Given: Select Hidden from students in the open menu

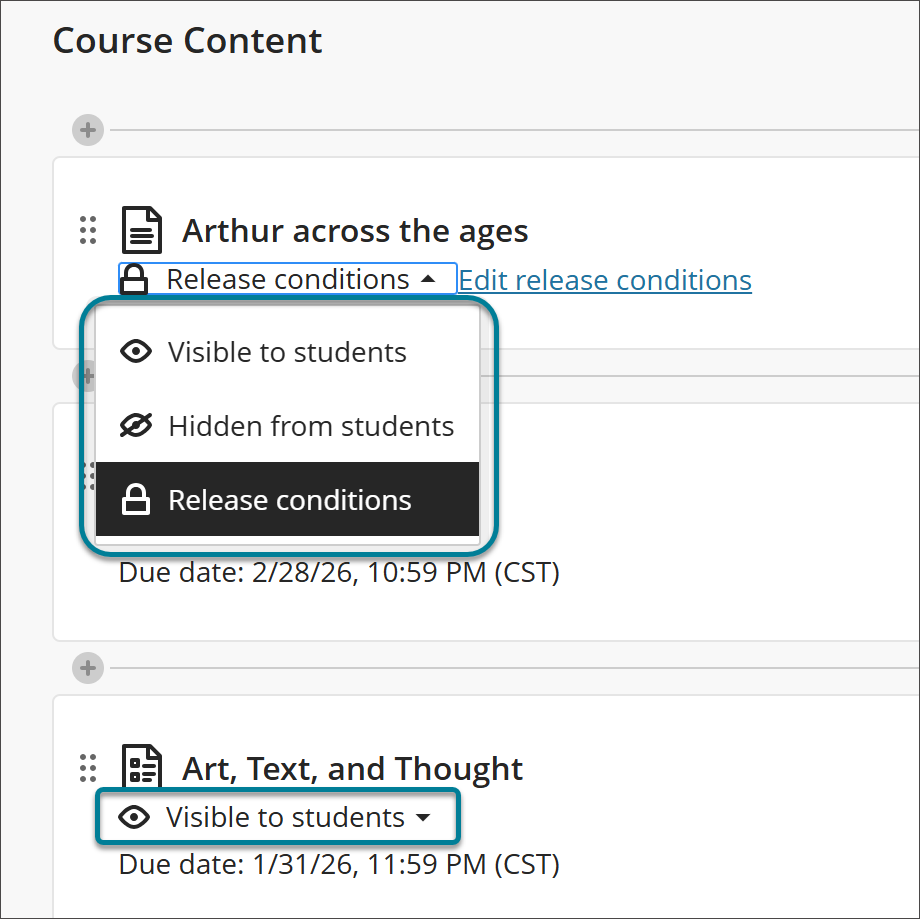Looking at the screenshot, I should [312, 426].
